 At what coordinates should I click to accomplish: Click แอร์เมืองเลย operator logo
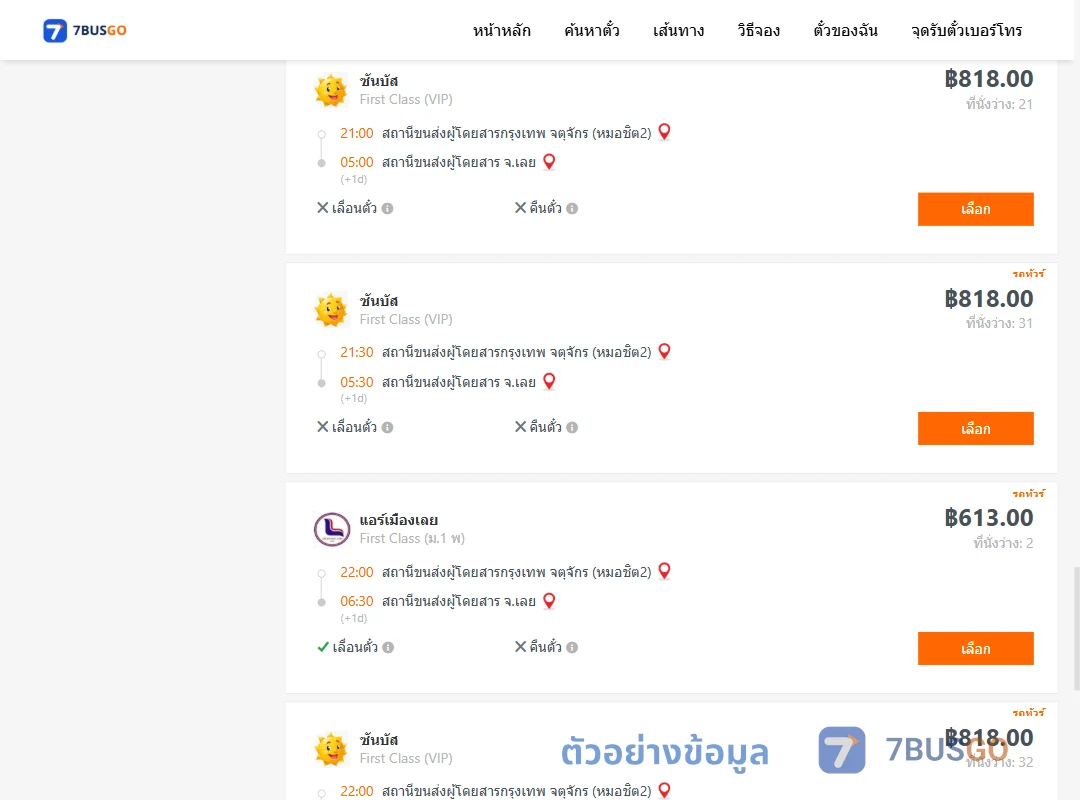[332, 529]
